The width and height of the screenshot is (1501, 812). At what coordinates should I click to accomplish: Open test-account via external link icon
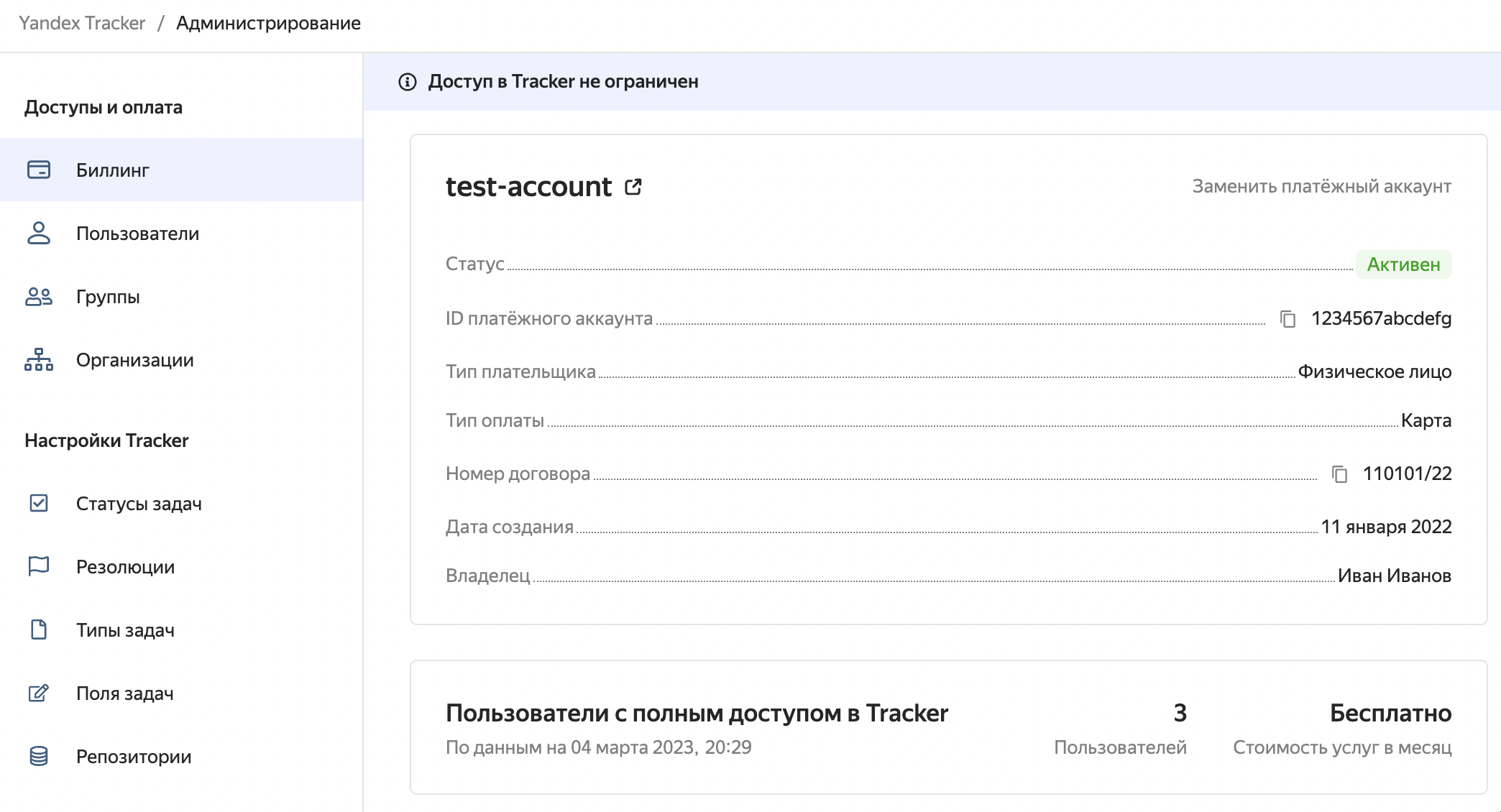(x=633, y=187)
